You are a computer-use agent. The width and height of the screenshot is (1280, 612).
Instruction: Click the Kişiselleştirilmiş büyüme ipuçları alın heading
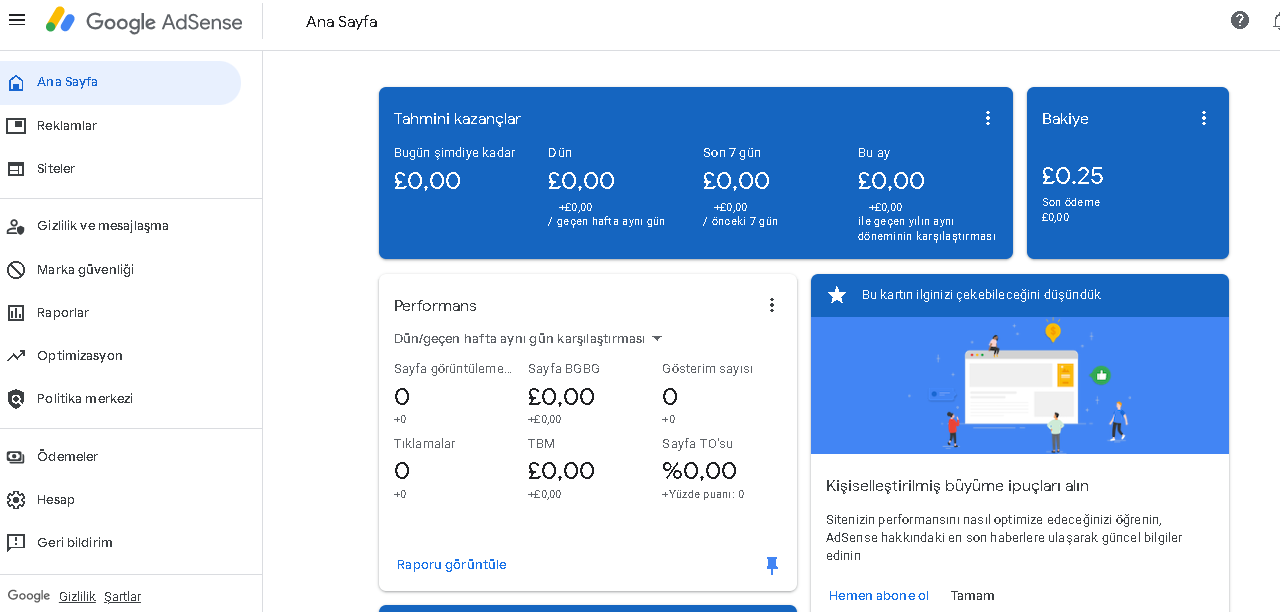pyautogui.click(x=957, y=486)
